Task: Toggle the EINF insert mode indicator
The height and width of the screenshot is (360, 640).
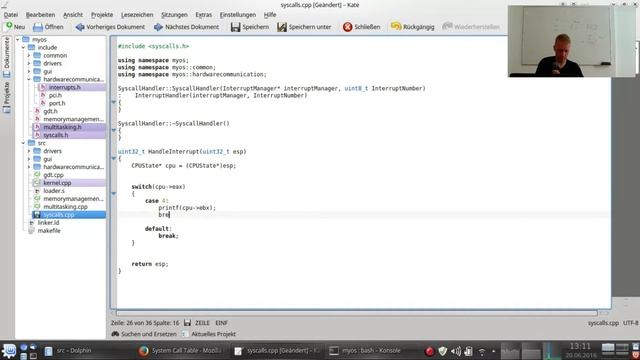Action: click(222, 323)
